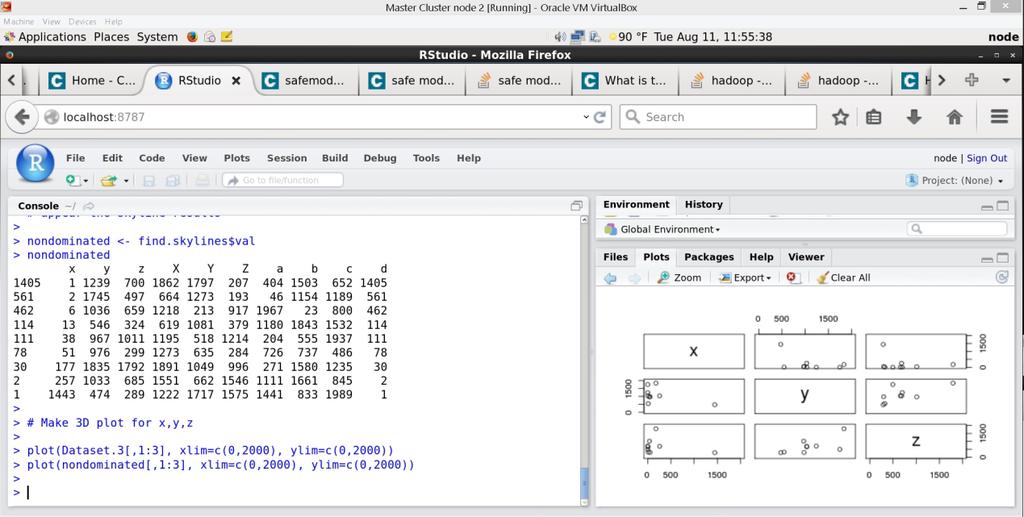The height and width of the screenshot is (517, 1024).
Task: Click the nondominated <- find.skylines$val line
Action: point(141,241)
